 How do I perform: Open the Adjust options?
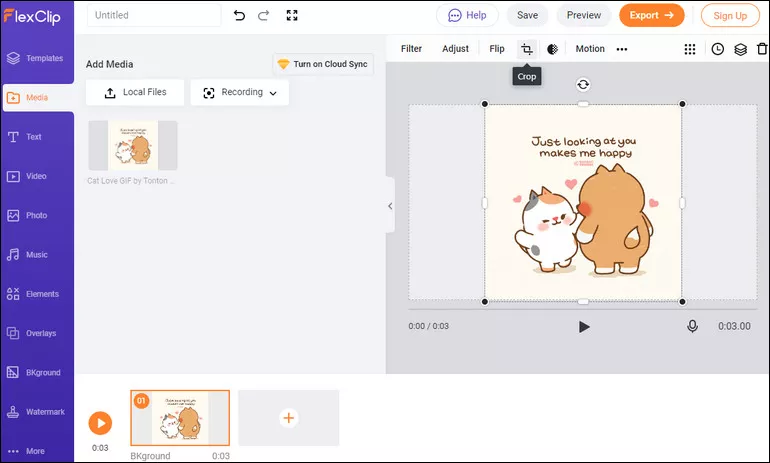tap(455, 49)
